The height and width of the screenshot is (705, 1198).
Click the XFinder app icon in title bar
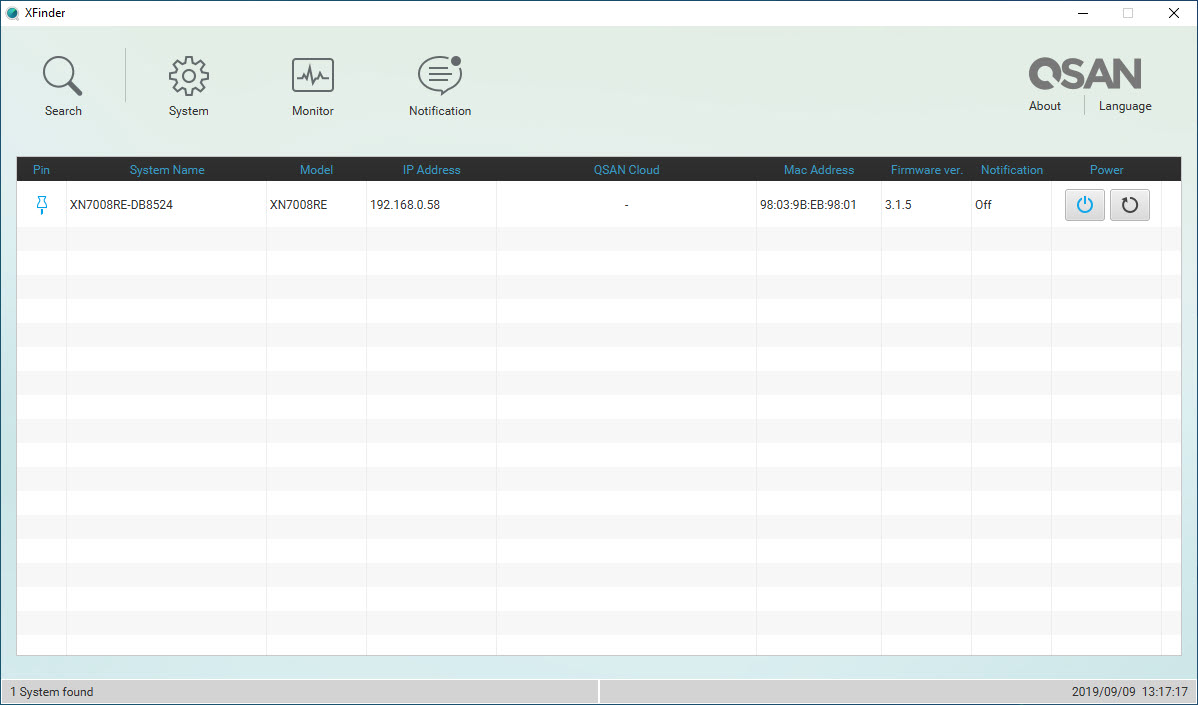point(12,13)
